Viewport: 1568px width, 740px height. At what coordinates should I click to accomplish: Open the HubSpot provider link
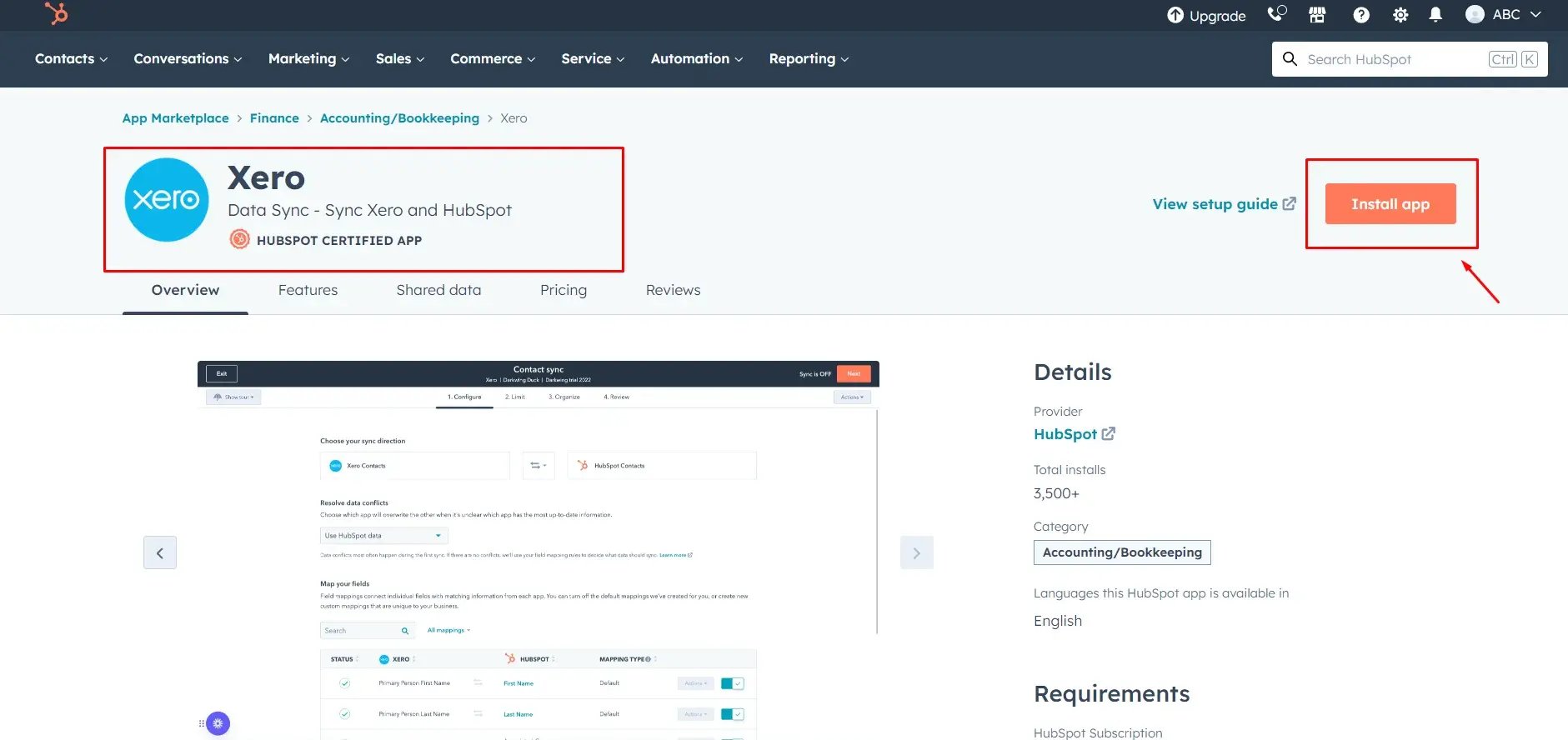[1065, 433]
